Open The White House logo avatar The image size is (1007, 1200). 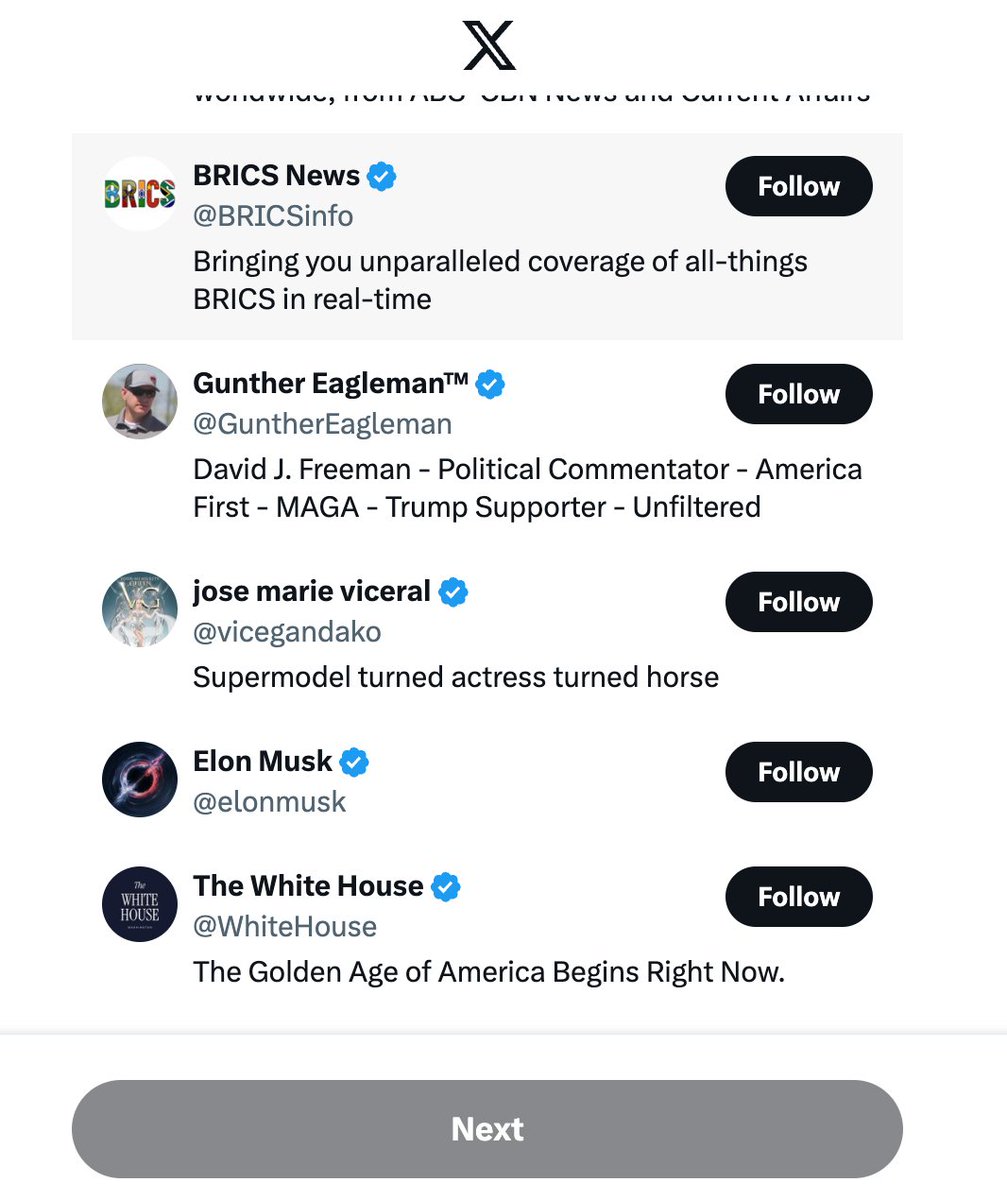point(140,904)
